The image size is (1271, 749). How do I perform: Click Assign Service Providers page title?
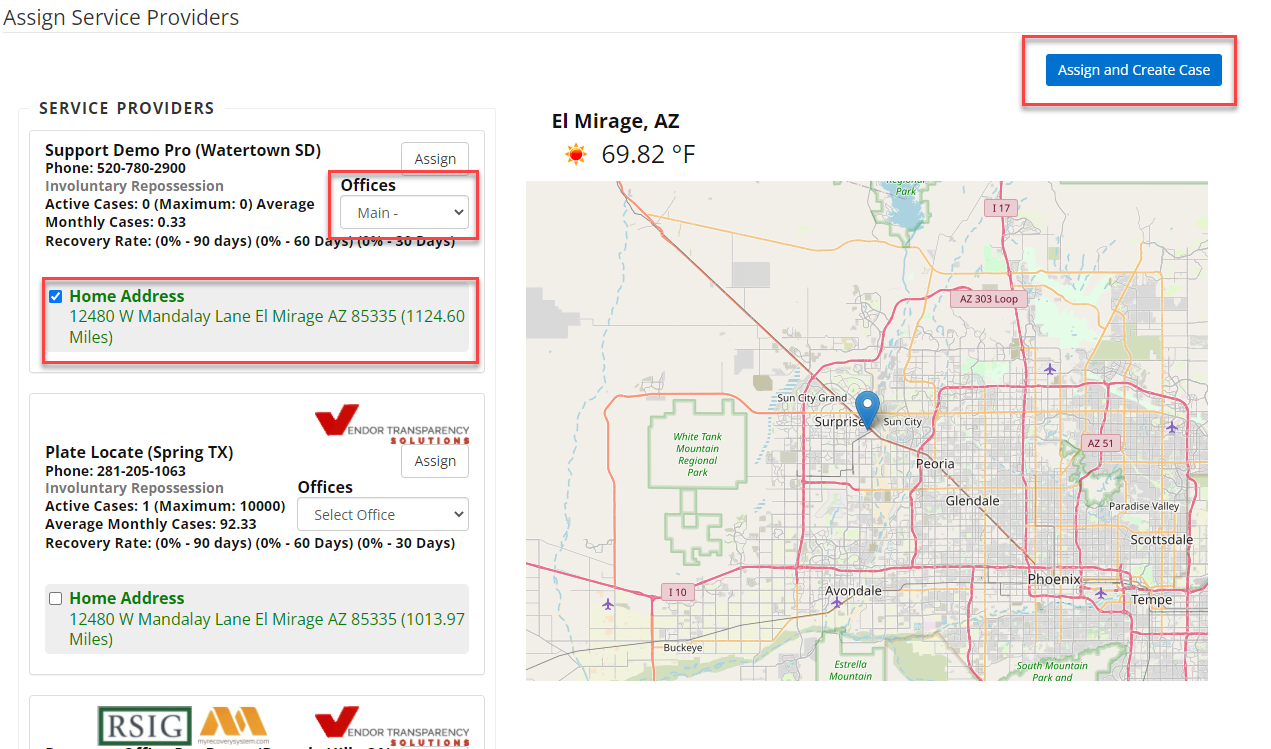coord(121,17)
